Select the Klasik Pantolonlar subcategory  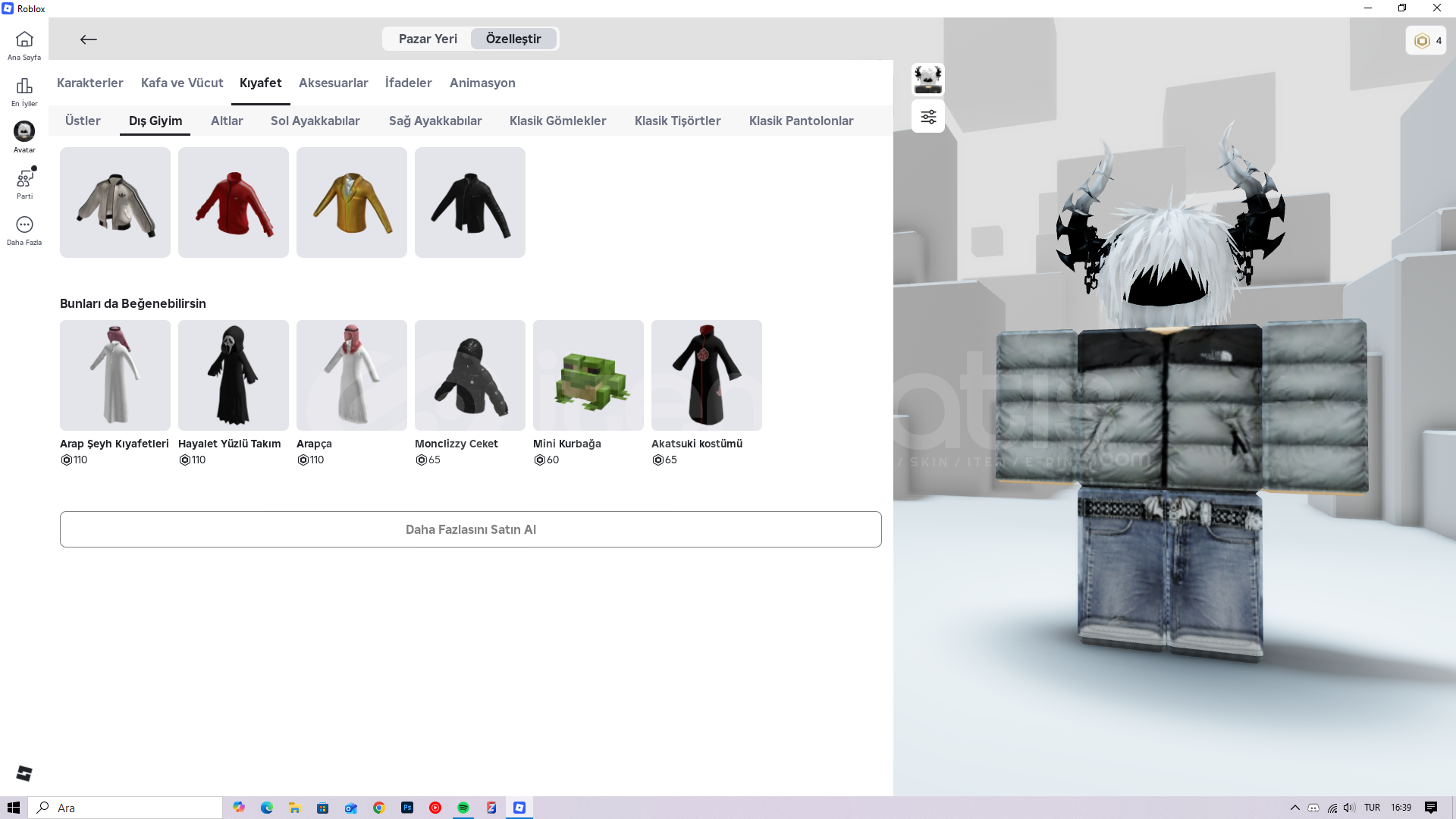click(801, 121)
